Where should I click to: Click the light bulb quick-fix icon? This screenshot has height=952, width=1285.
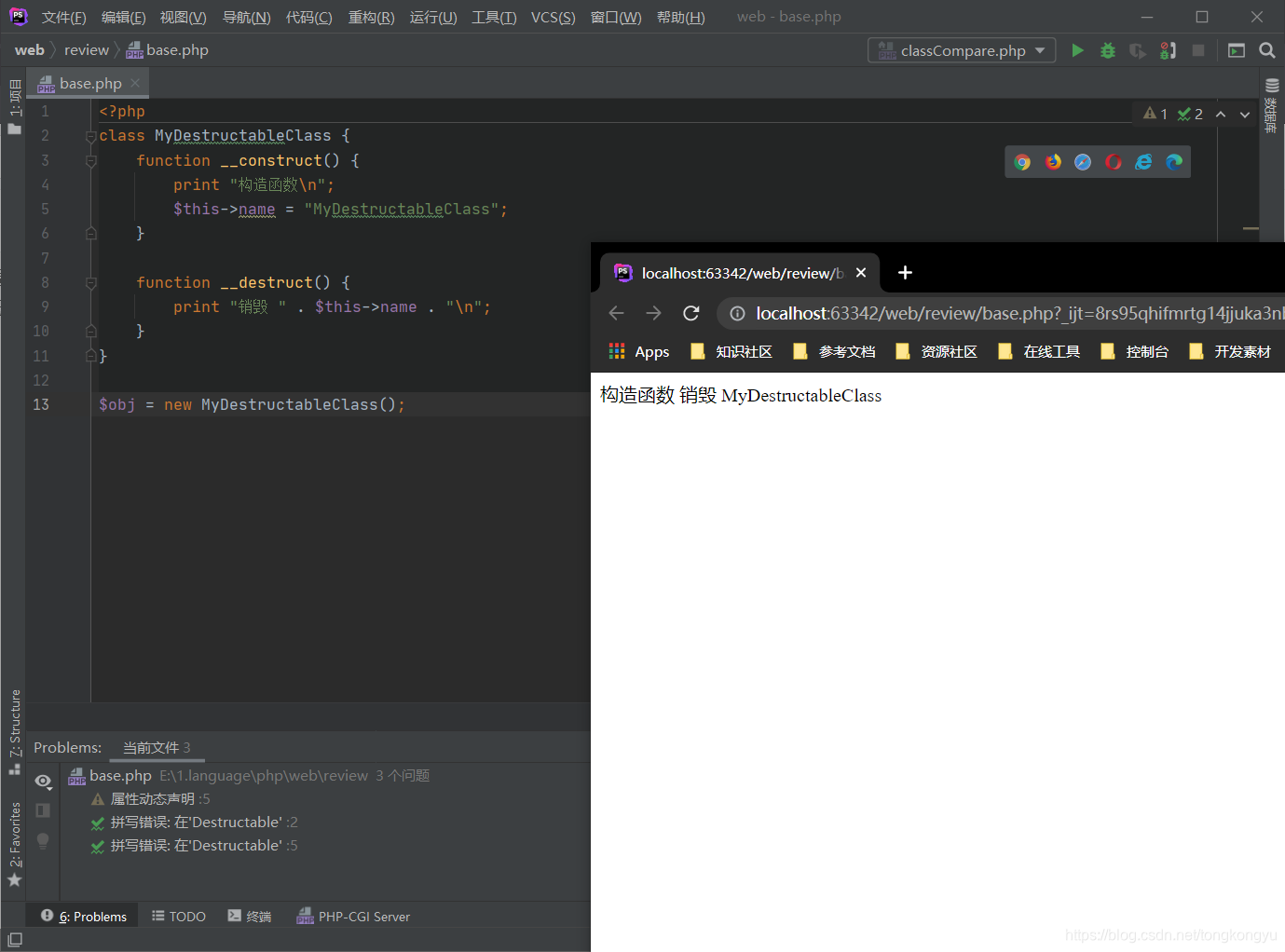click(43, 841)
